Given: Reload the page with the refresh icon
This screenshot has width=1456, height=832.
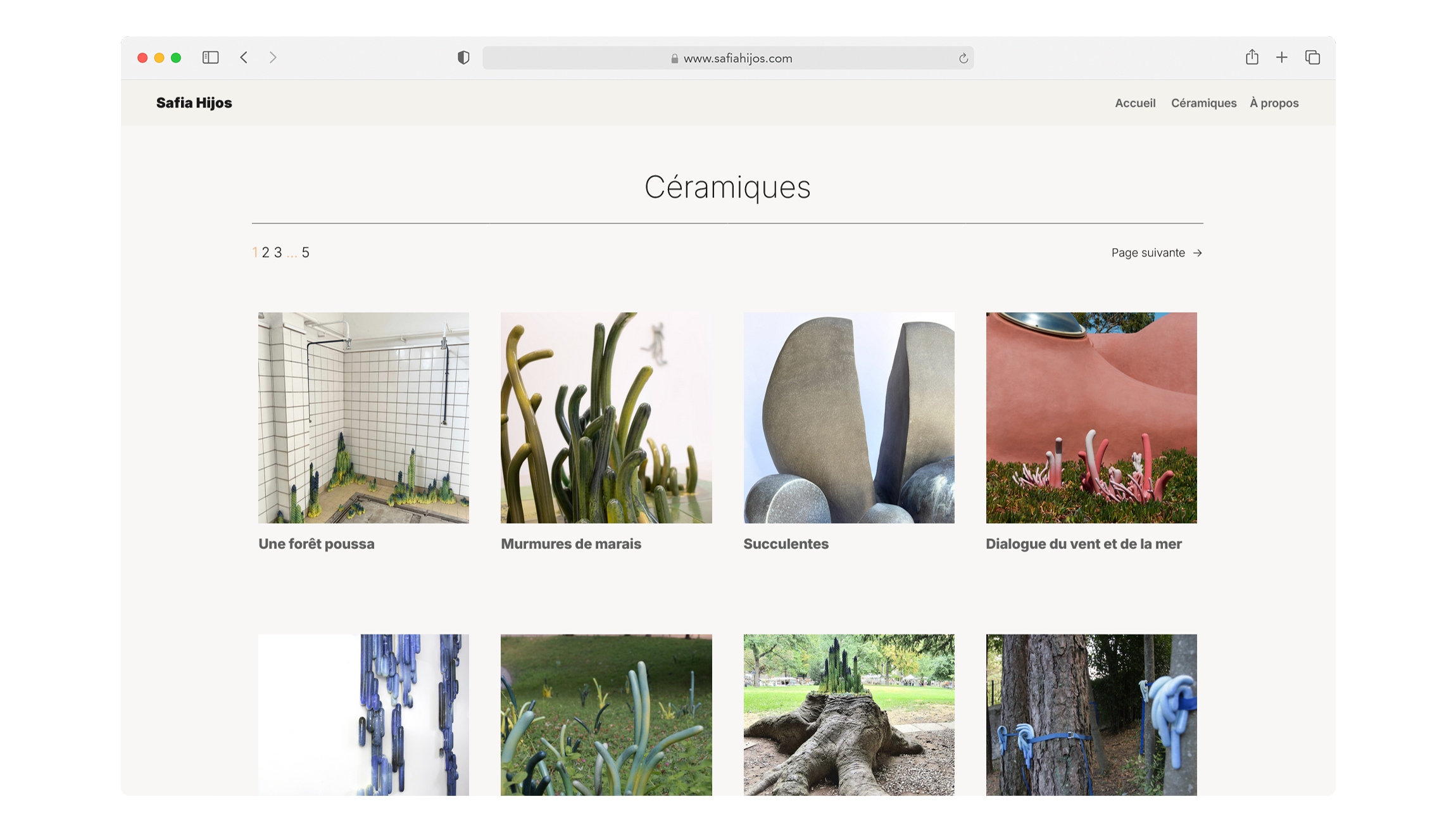Looking at the screenshot, I should pyautogui.click(x=963, y=58).
